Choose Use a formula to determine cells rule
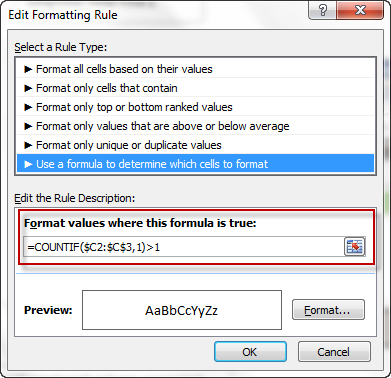Viewport: 391px width, 378px height. [x=195, y=164]
